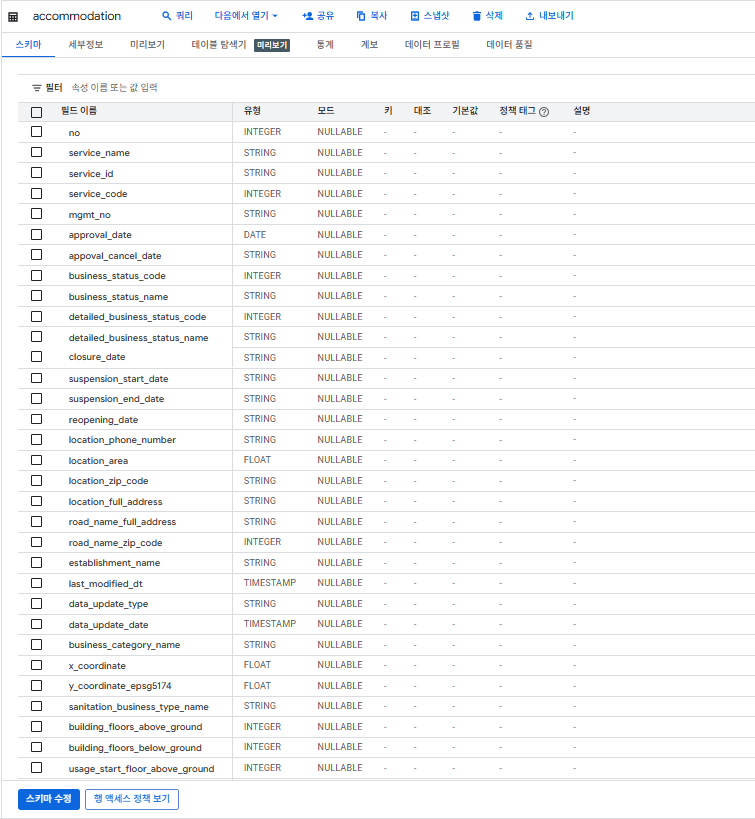Open the 테이블 탐색기 tab

click(x=219, y=45)
